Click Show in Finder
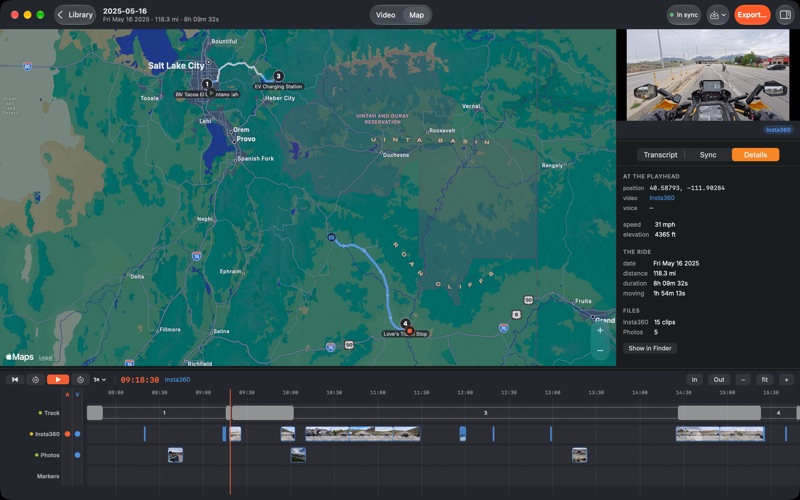This screenshot has height=500, width=800. [x=649, y=348]
